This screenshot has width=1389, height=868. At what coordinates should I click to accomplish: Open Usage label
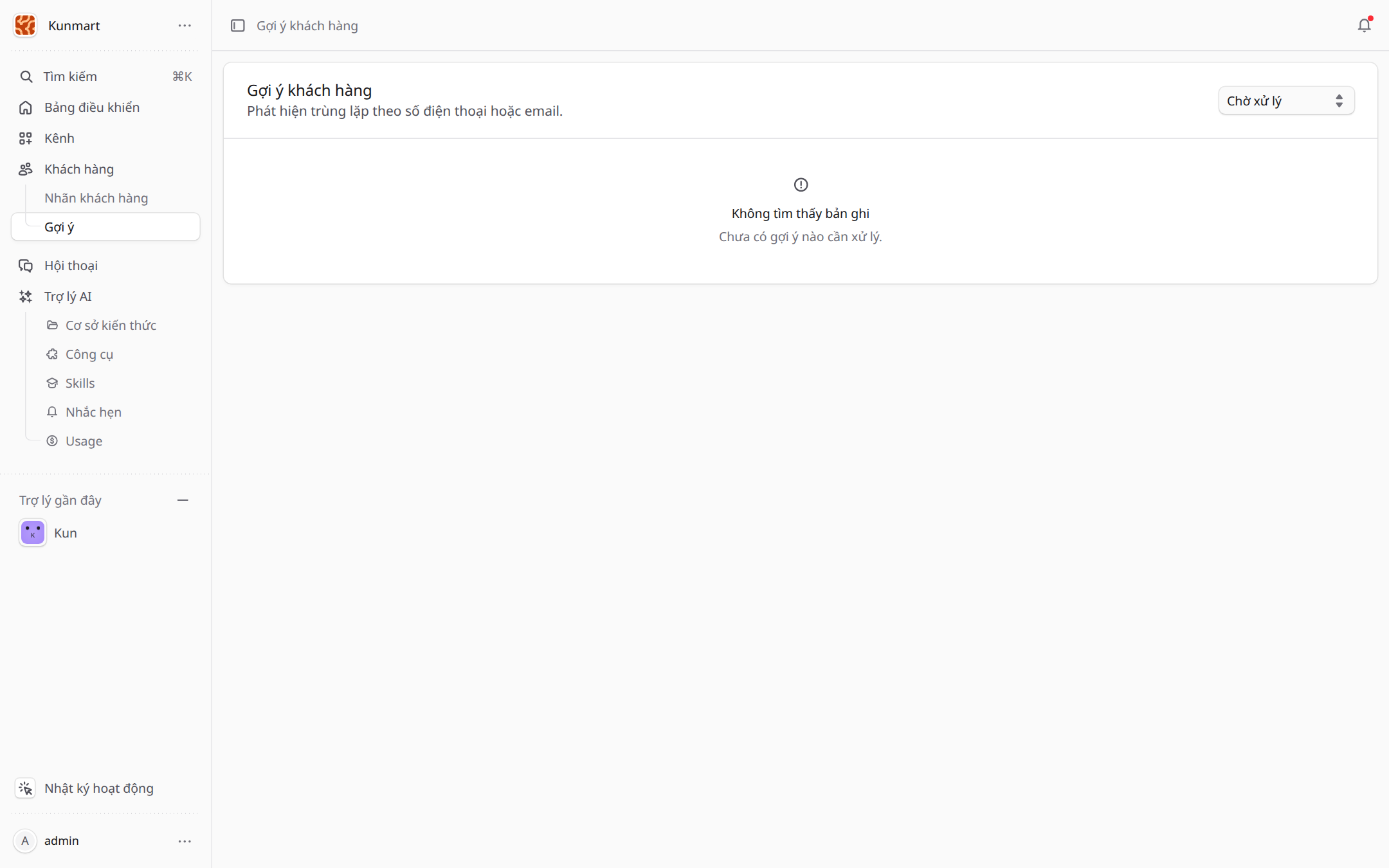tap(84, 441)
